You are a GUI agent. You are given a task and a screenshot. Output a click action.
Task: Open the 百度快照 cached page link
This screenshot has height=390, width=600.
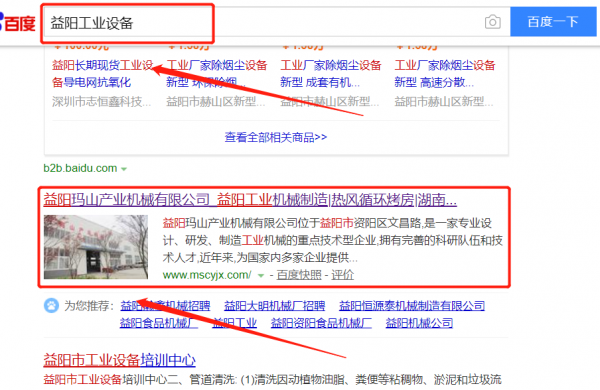pos(299,275)
